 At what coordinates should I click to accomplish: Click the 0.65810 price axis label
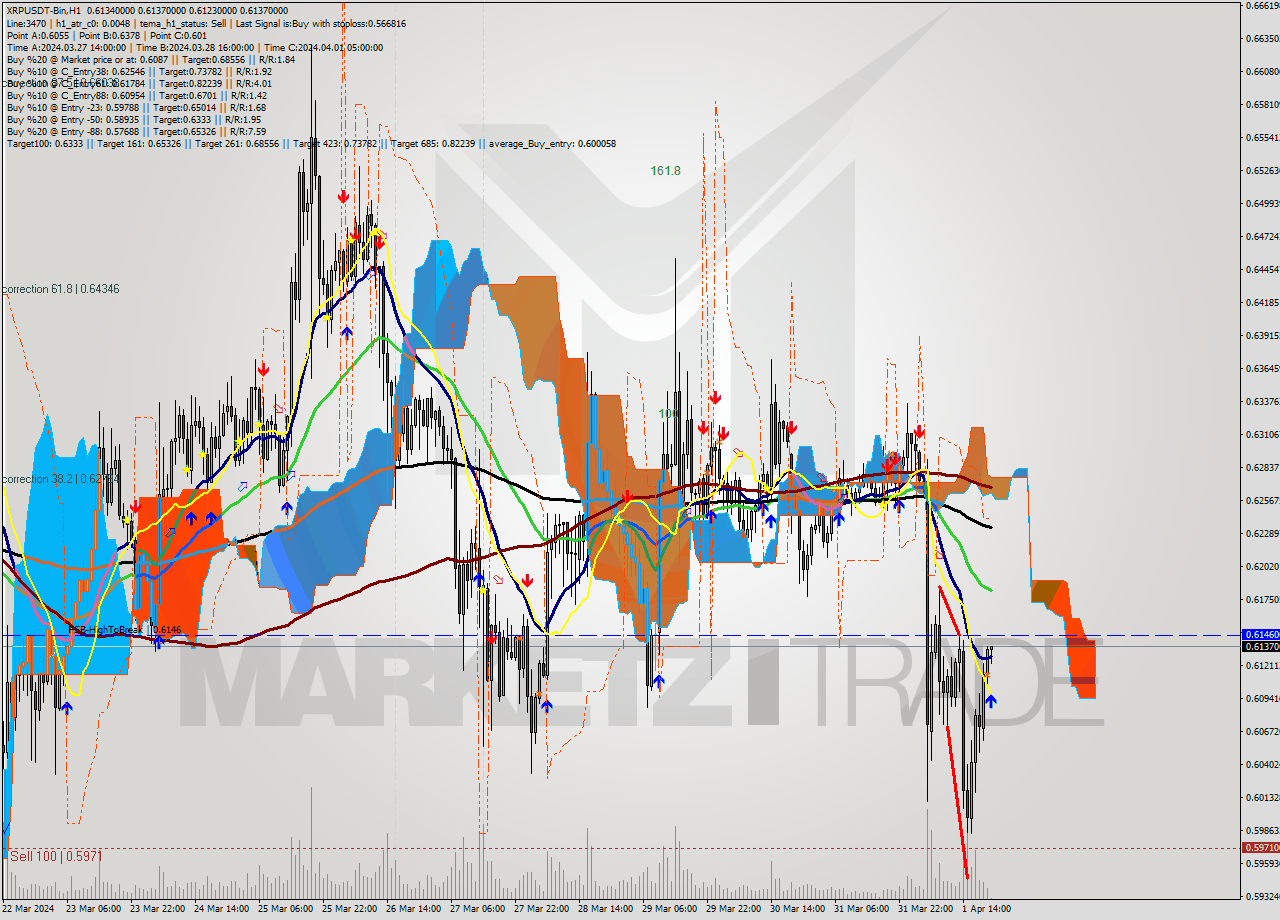(x=1262, y=105)
